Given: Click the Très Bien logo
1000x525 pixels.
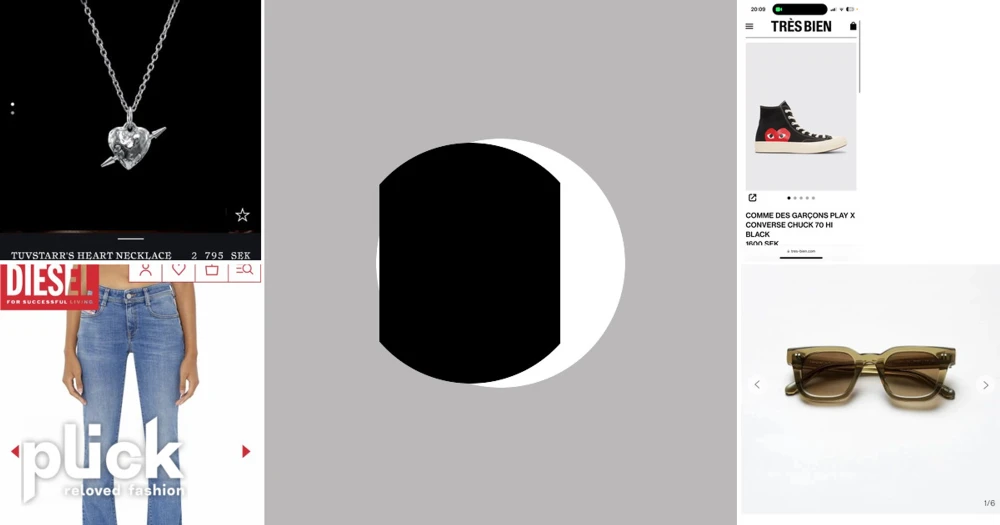Looking at the screenshot, I should [x=801, y=26].
